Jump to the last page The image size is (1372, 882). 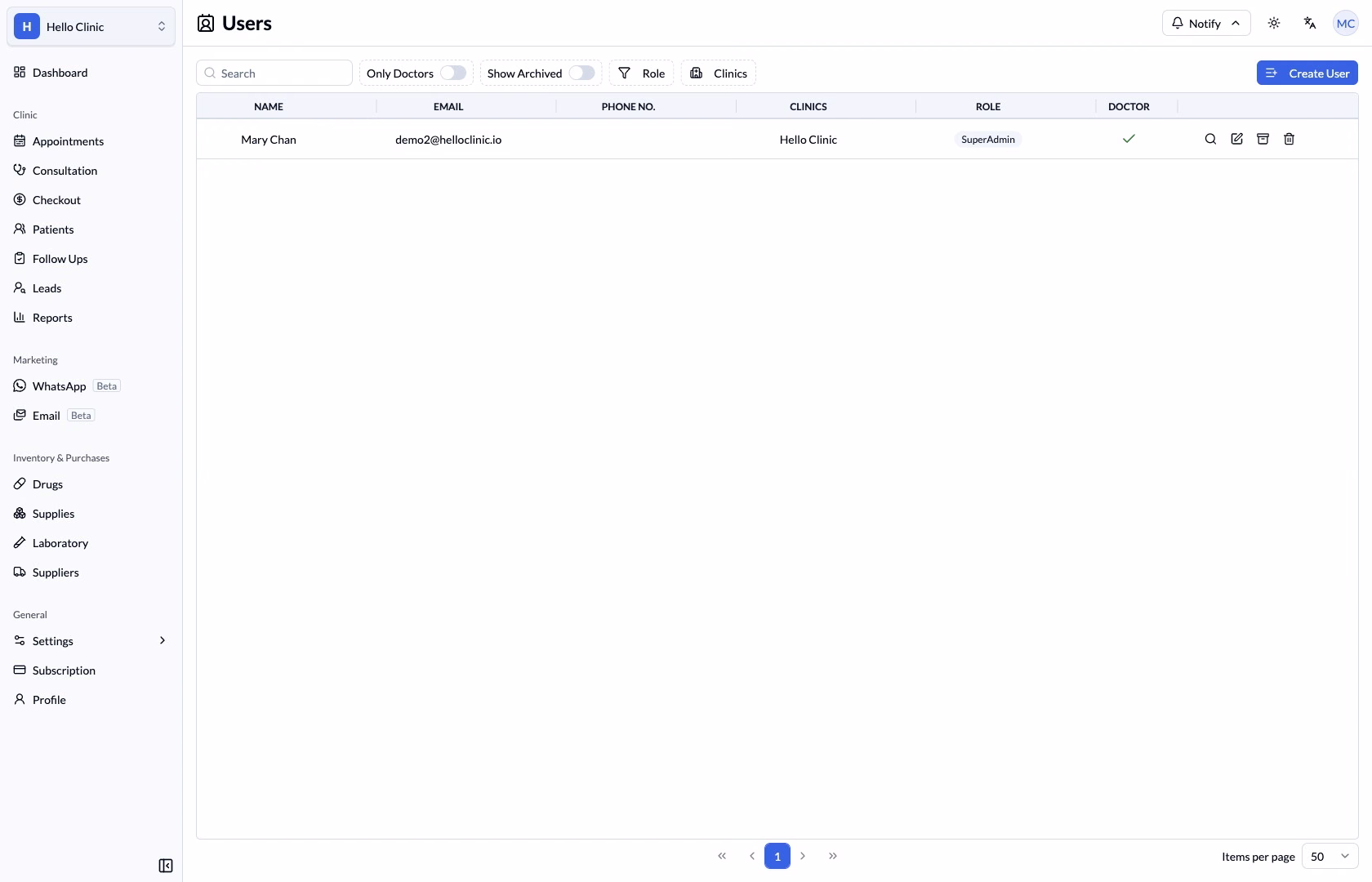pyautogui.click(x=833, y=856)
